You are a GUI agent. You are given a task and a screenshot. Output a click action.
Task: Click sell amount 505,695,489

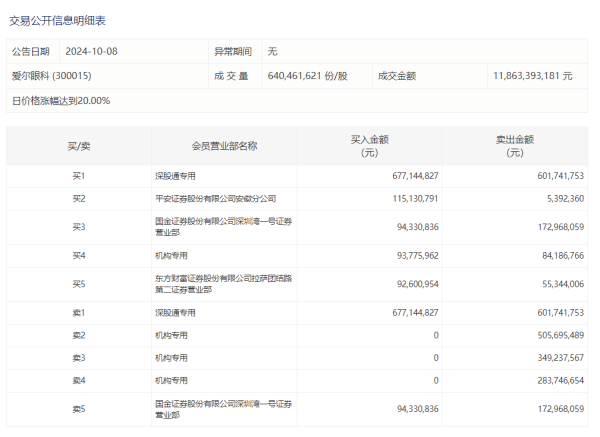point(561,335)
